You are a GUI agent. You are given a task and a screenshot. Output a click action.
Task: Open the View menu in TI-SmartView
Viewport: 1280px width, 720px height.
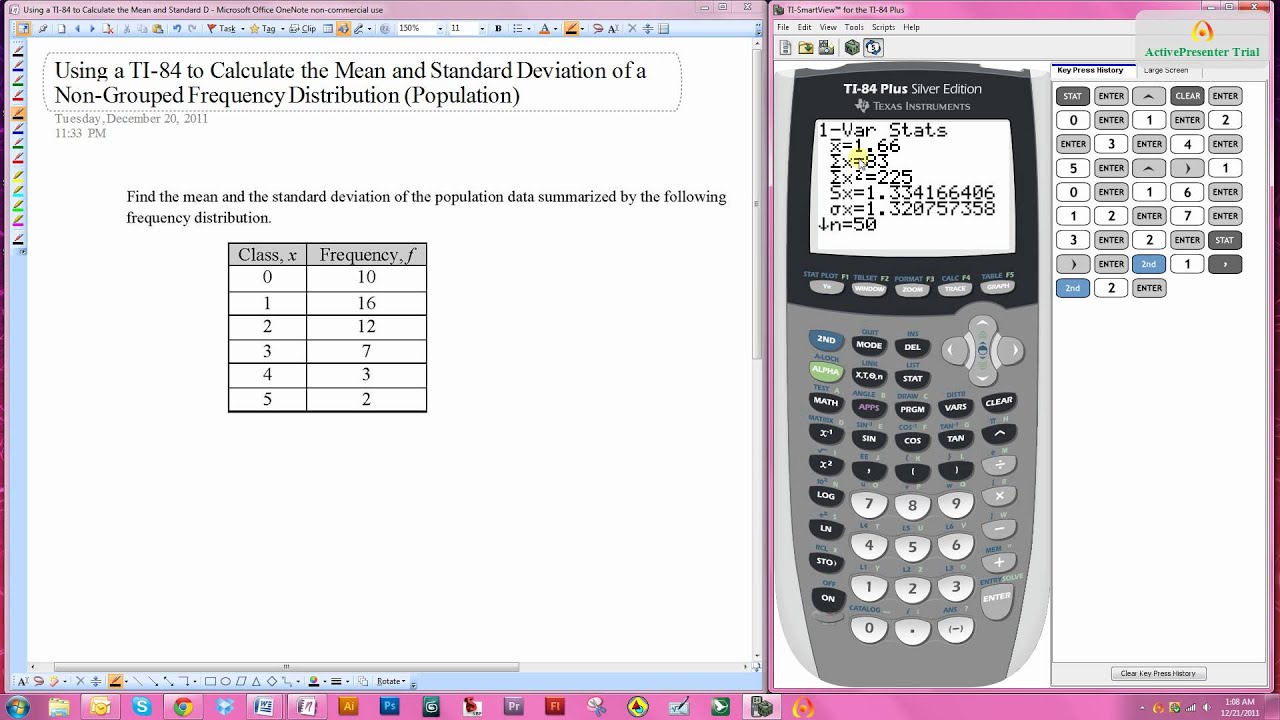tap(828, 27)
